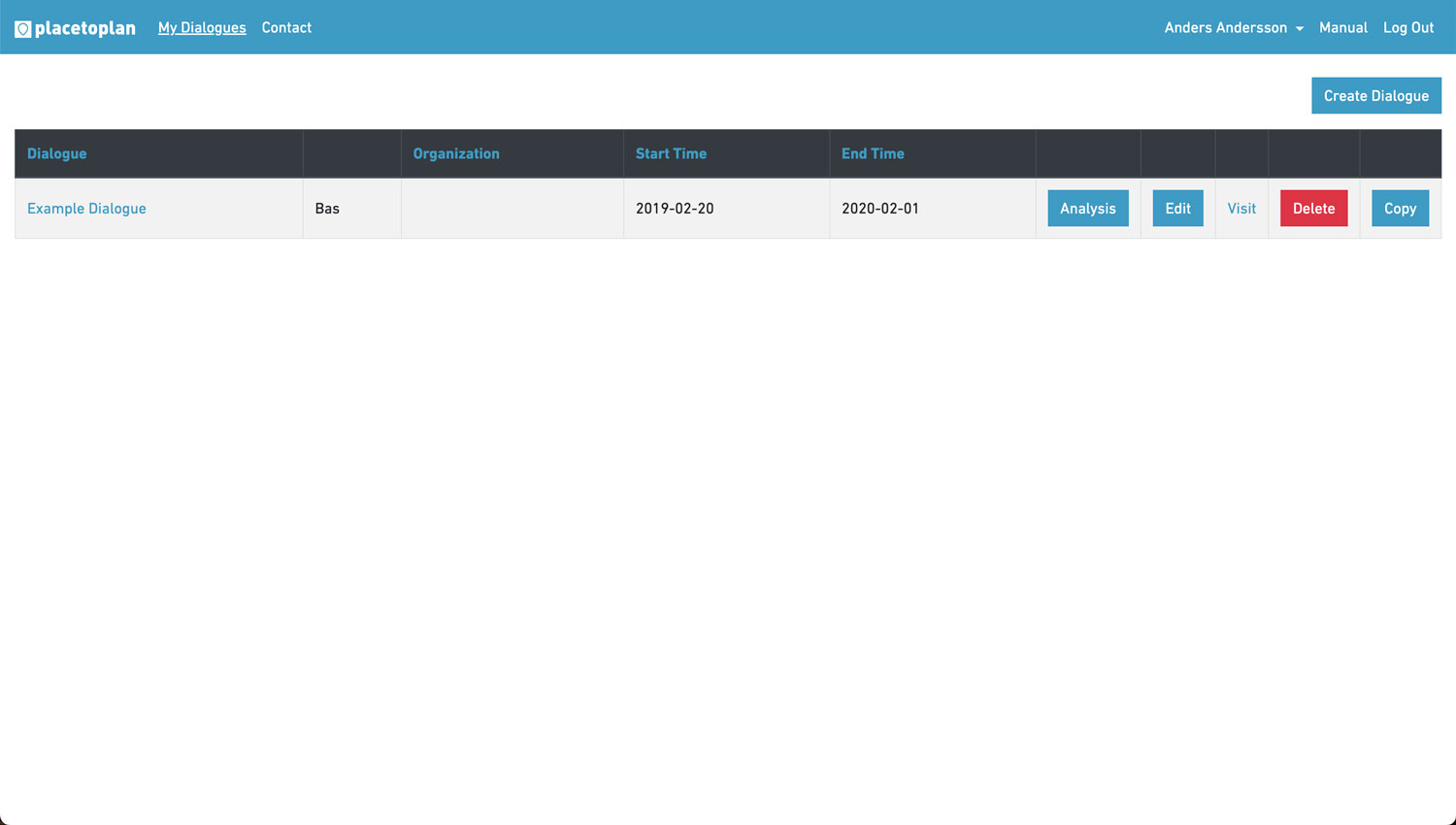Viewport: 1456px width, 825px height.
Task: Sort by the Start Time column header
Action: 671,153
